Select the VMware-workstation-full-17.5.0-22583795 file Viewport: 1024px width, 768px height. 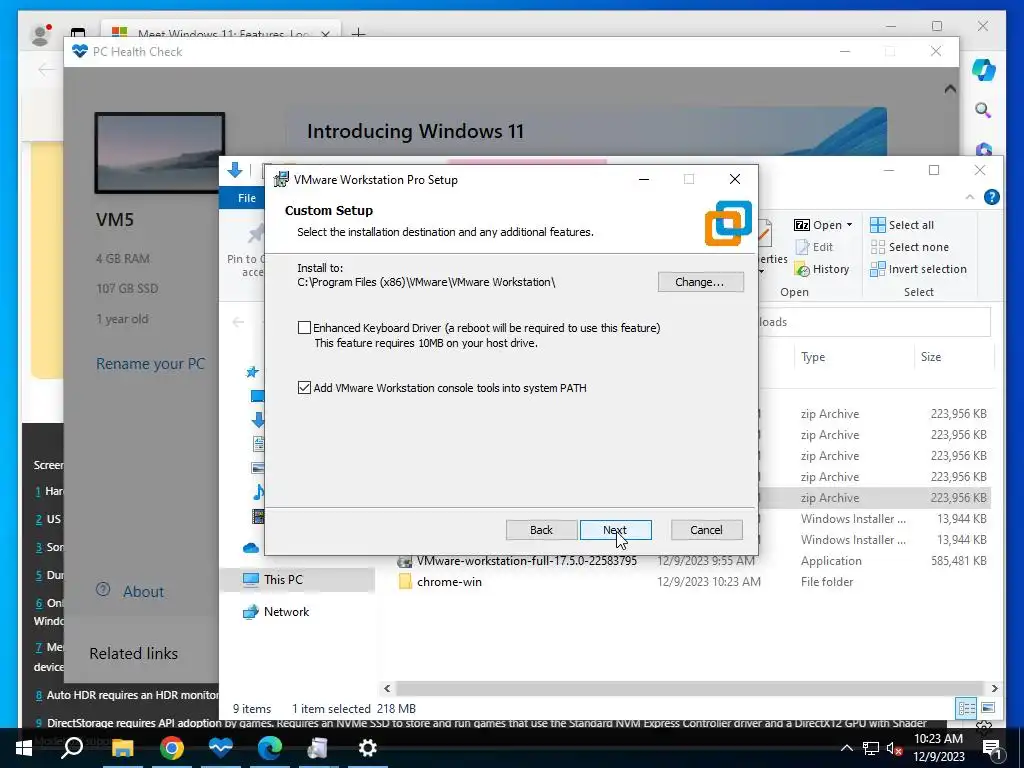coord(526,561)
